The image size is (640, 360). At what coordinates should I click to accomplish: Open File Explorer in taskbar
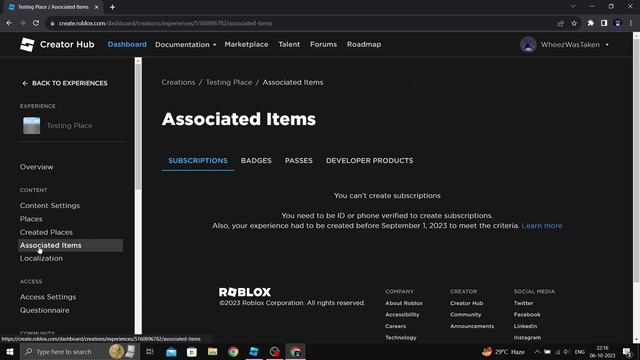(x=213, y=351)
